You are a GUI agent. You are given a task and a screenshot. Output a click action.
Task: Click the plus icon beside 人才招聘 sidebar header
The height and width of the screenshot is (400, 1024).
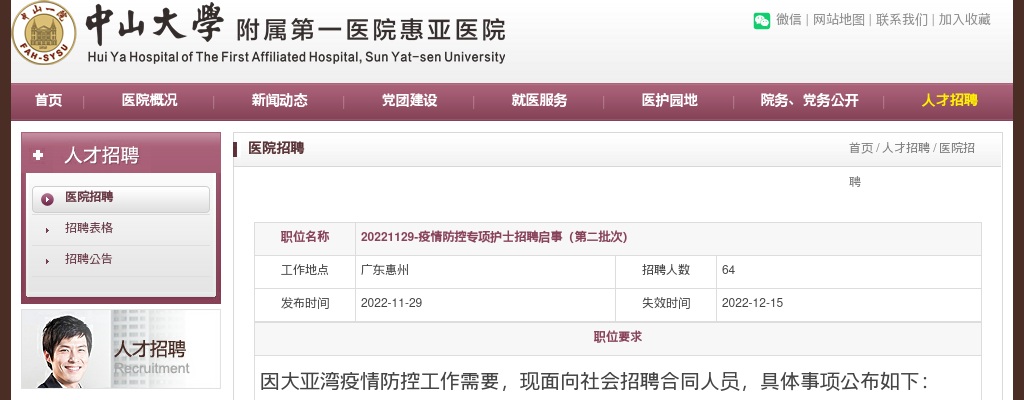click(x=39, y=155)
